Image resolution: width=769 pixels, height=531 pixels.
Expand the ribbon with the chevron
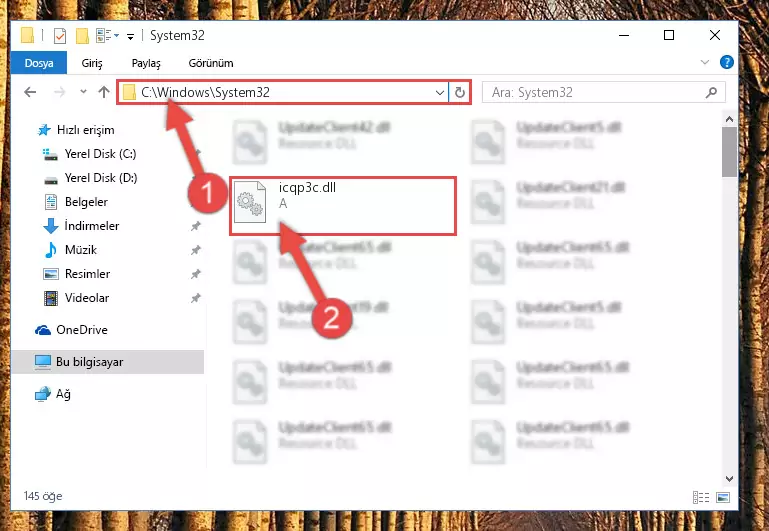pos(705,62)
